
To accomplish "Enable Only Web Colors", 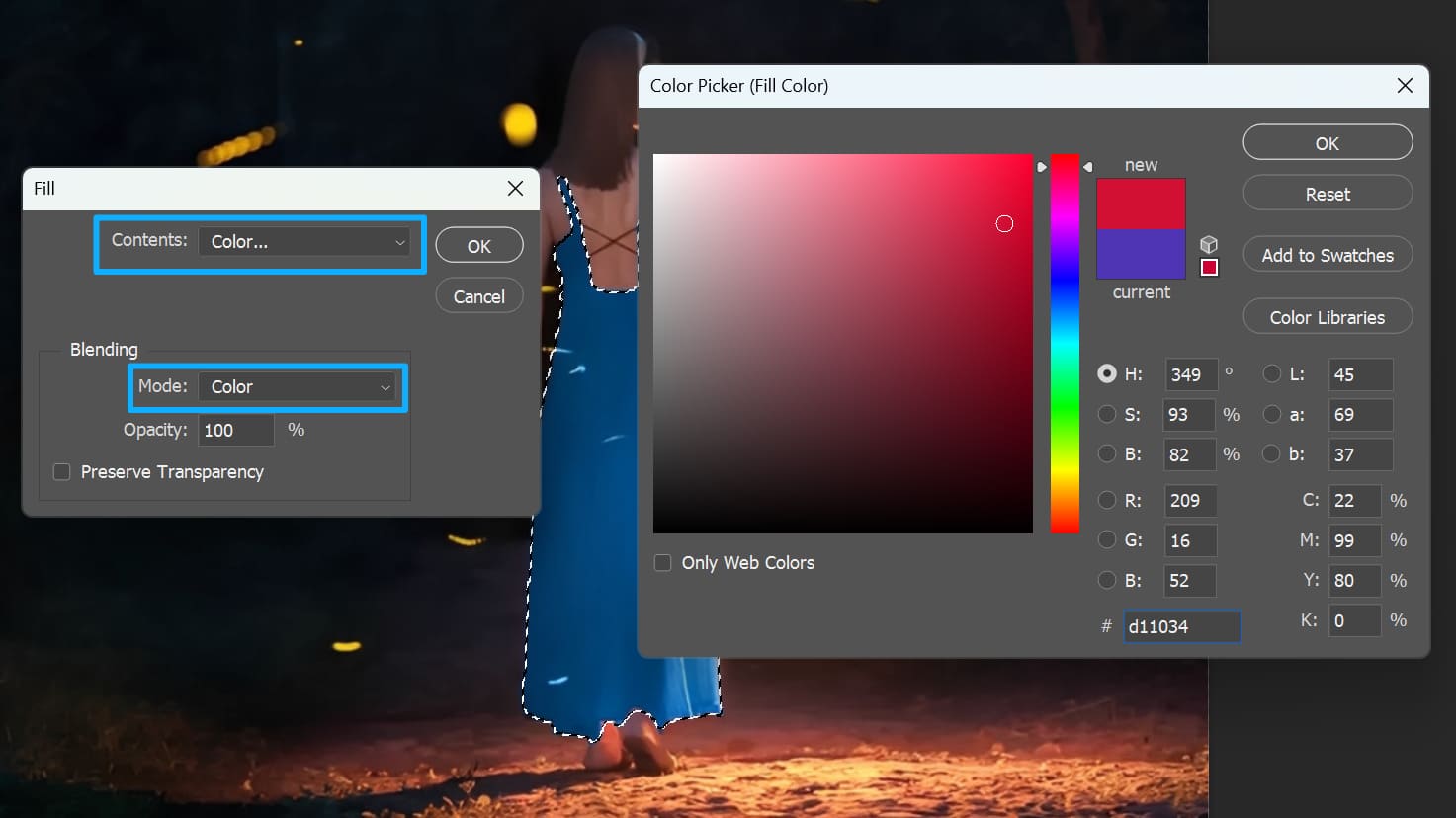I will tap(662, 562).
